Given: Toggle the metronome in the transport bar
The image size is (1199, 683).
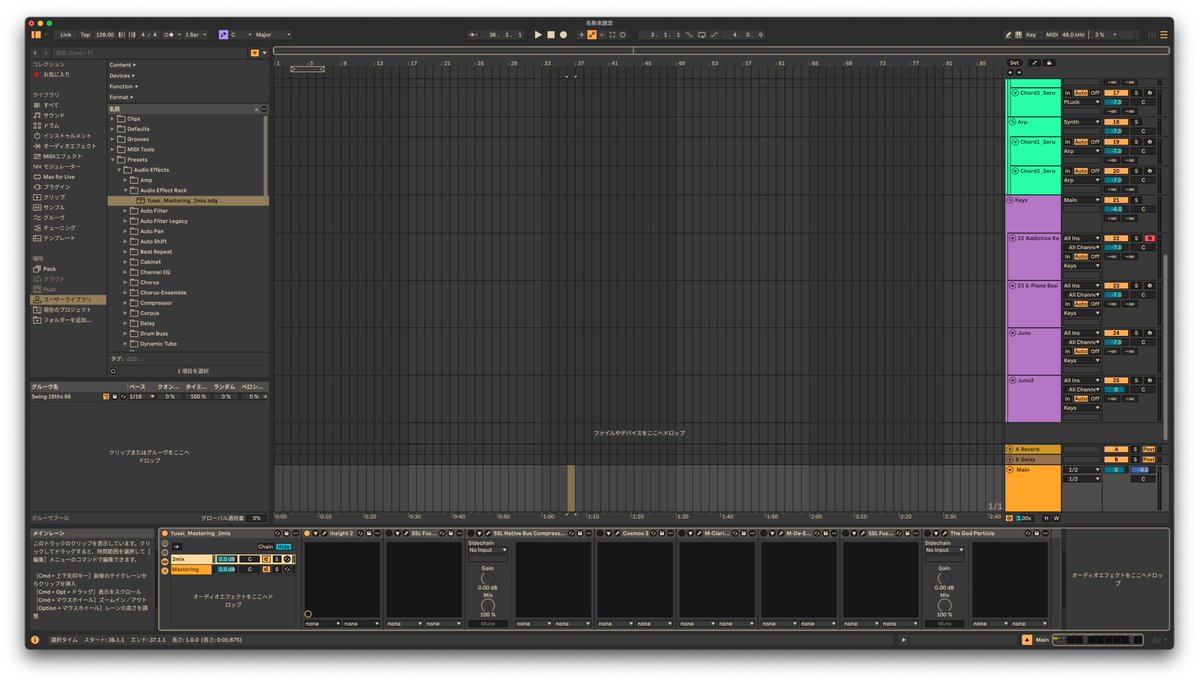Looking at the screenshot, I should click(168, 34).
